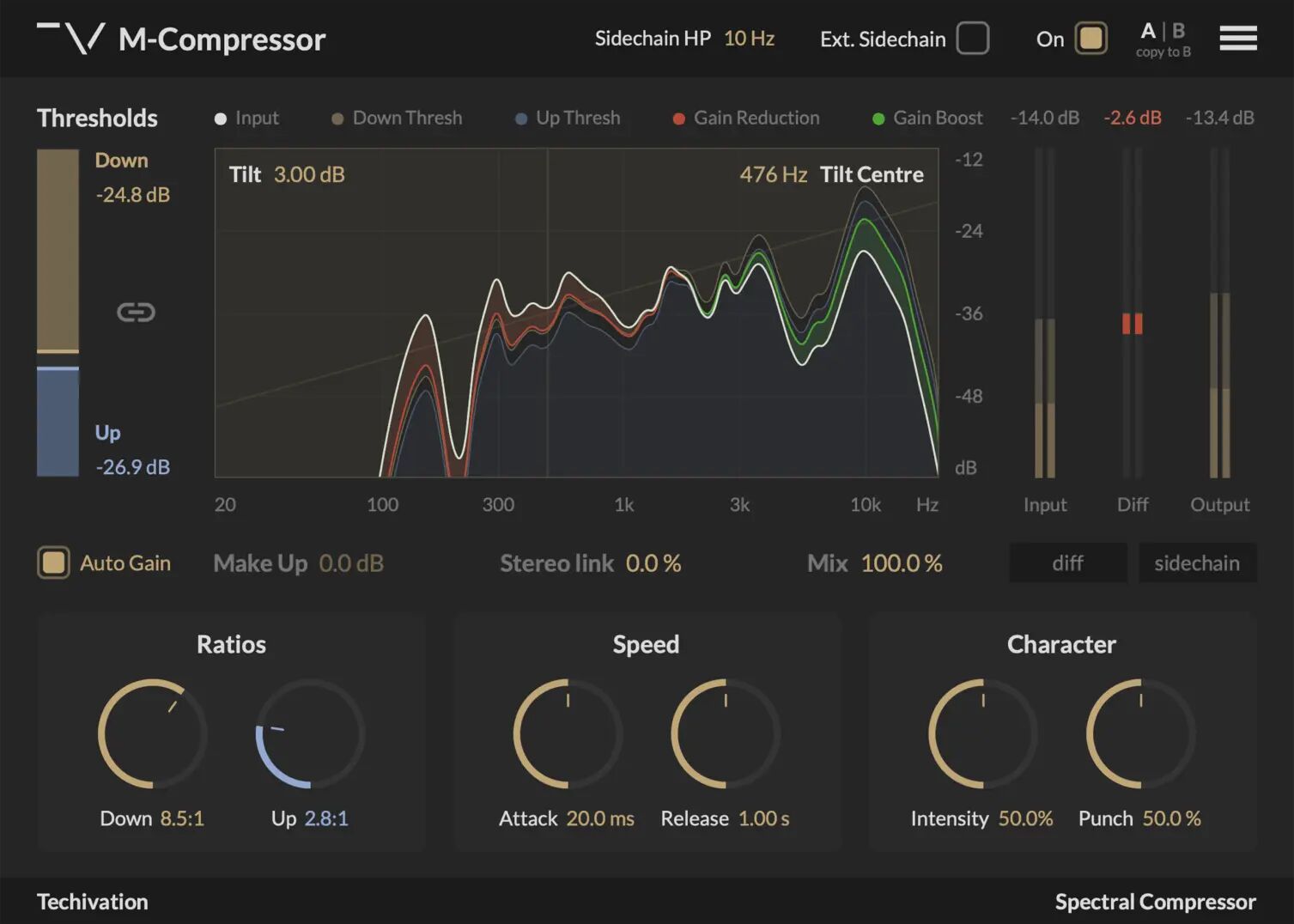1294x924 pixels.
Task: Click the sidechain listen button
Action: click(x=1197, y=562)
